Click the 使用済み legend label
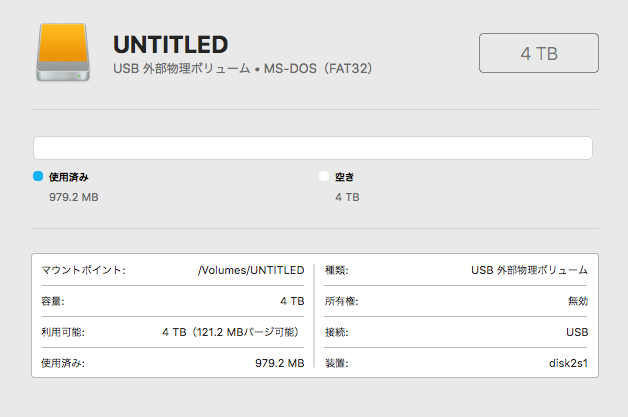The width and height of the screenshot is (628, 417). (x=68, y=177)
